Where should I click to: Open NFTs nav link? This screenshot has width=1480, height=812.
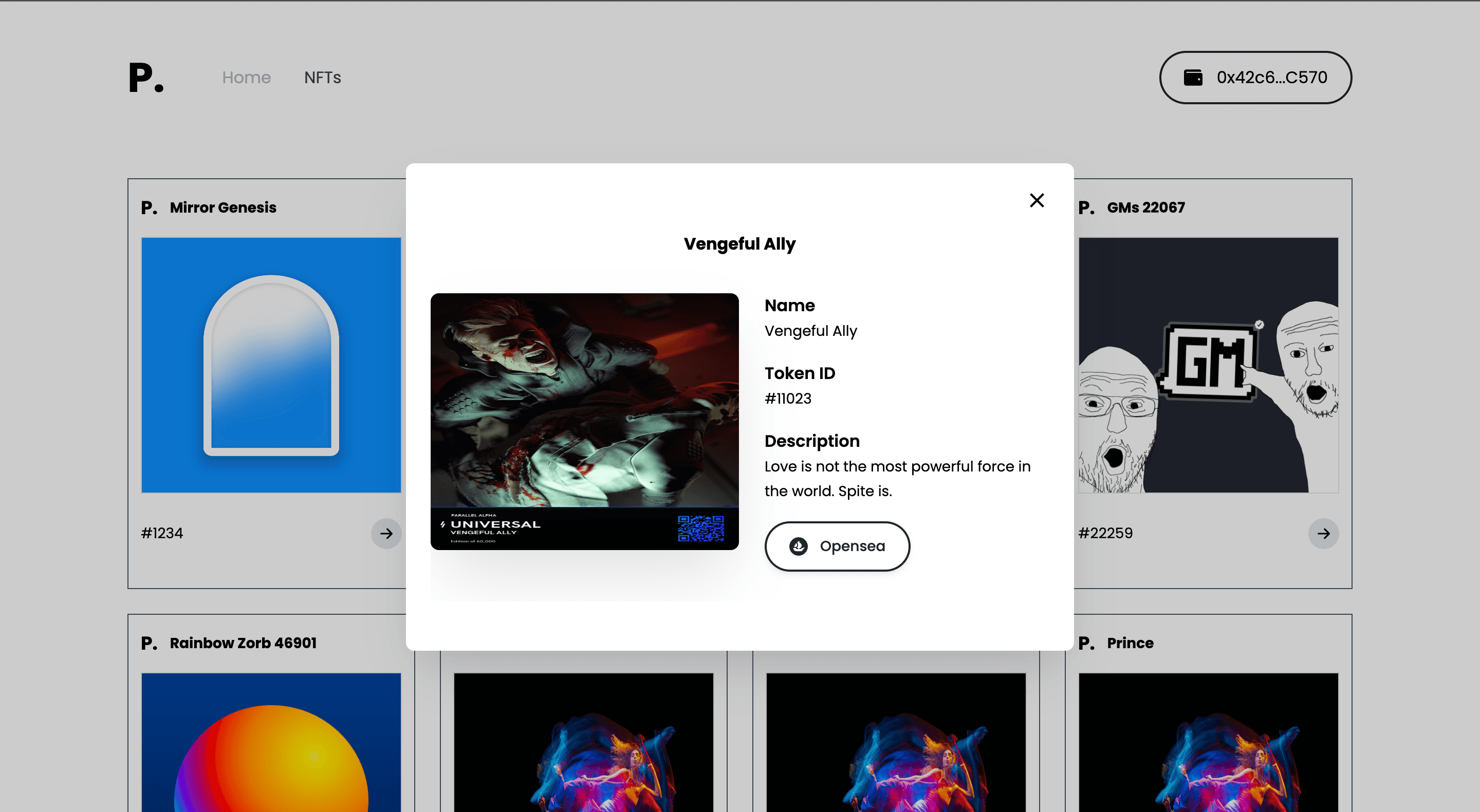point(323,78)
